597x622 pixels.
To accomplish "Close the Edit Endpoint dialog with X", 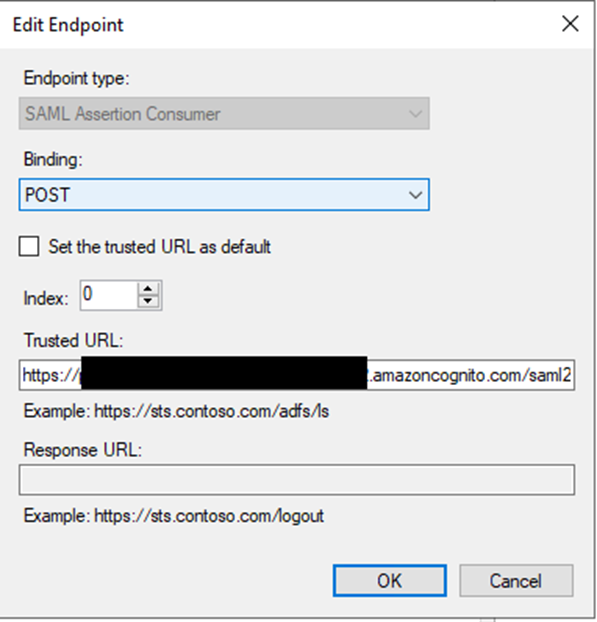I will click(570, 24).
